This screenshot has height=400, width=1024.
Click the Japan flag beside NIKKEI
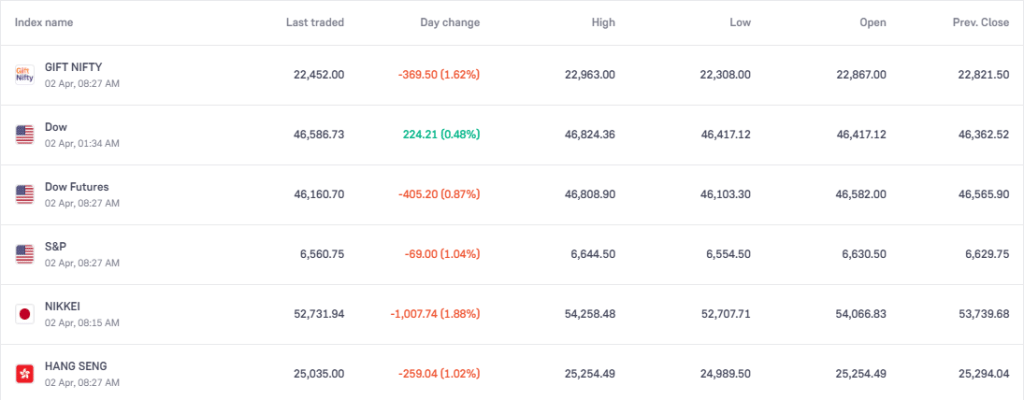pyautogui.click(x=25, y=314)
